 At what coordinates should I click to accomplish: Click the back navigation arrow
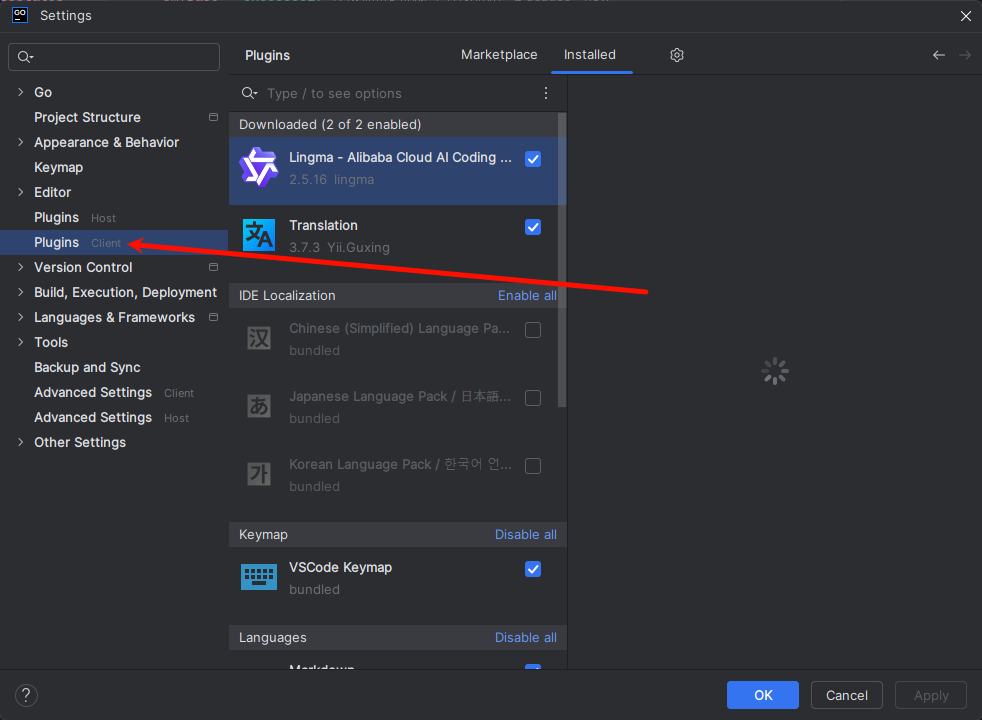click(x=938, y=55)
